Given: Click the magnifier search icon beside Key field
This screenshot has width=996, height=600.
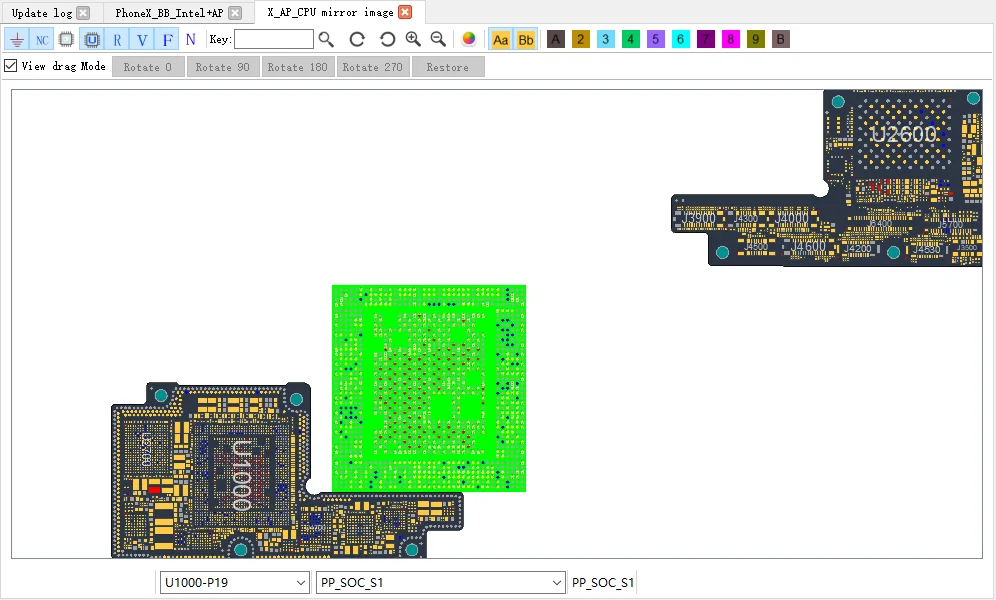Looking at the screenshot, I should coord(326,40).
